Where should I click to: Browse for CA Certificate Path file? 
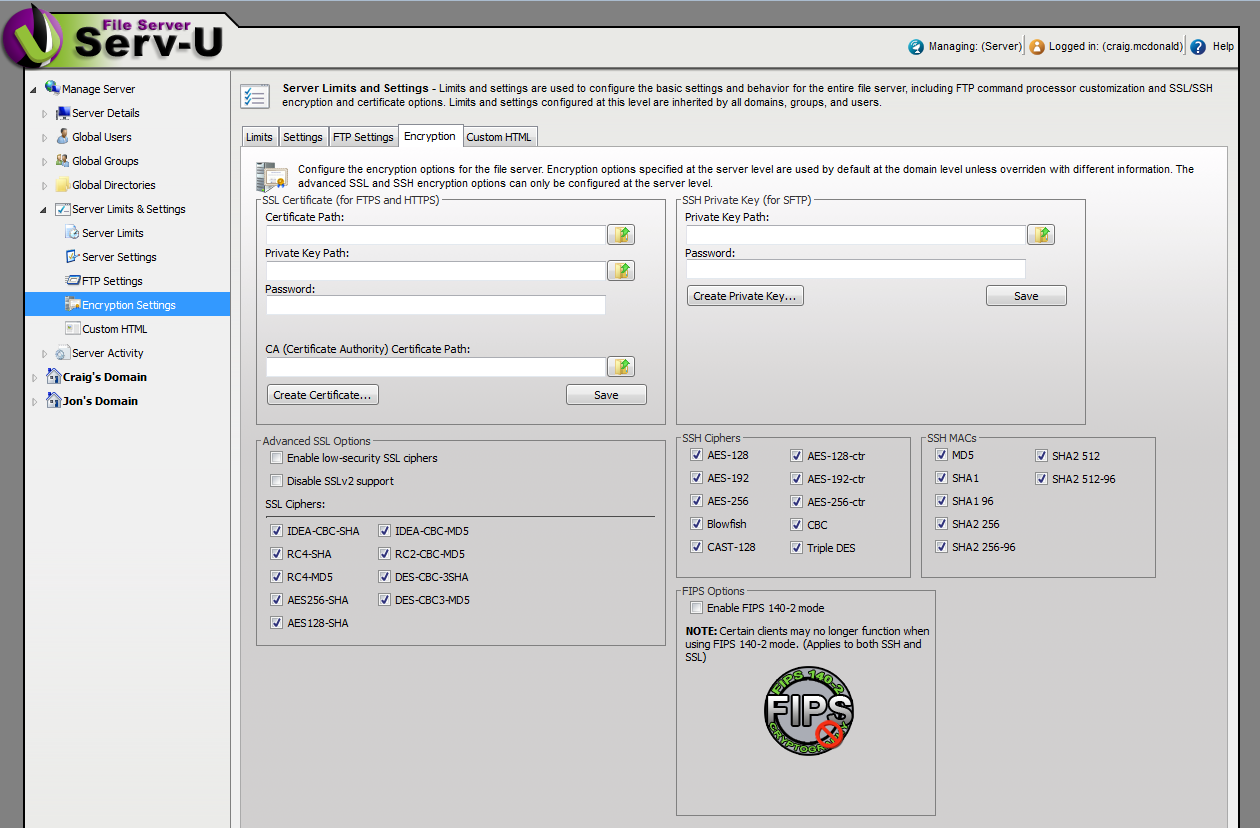[x=621, y=367]
